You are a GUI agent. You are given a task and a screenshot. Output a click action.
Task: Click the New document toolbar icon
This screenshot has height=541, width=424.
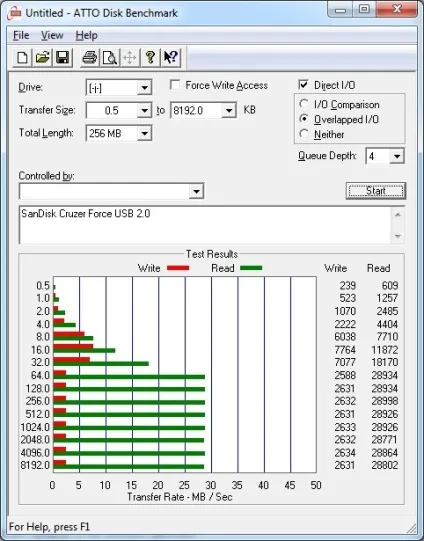[22, 57]
